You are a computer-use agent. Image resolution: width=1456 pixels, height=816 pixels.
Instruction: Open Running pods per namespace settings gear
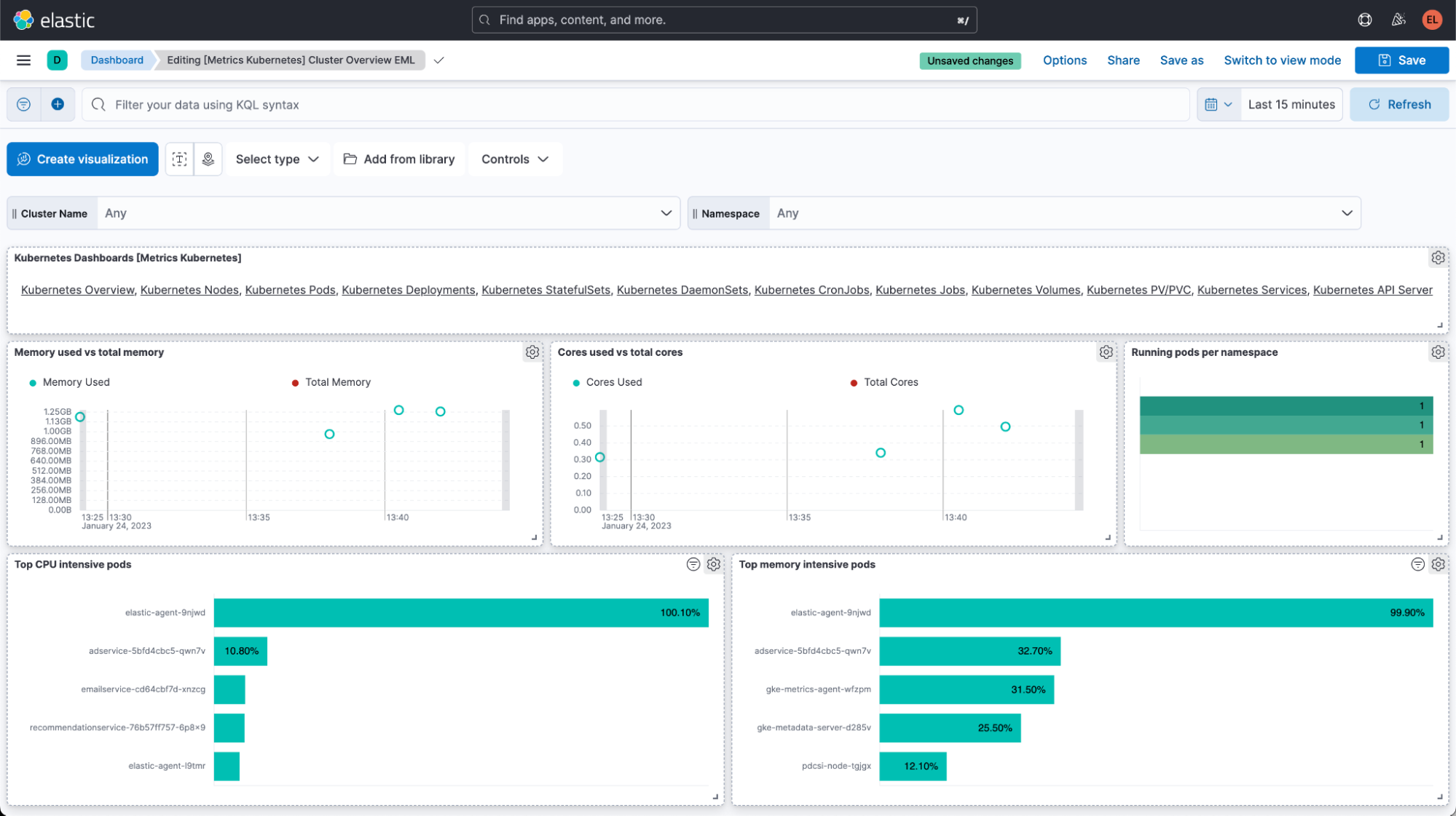[x=1438, y=352]
